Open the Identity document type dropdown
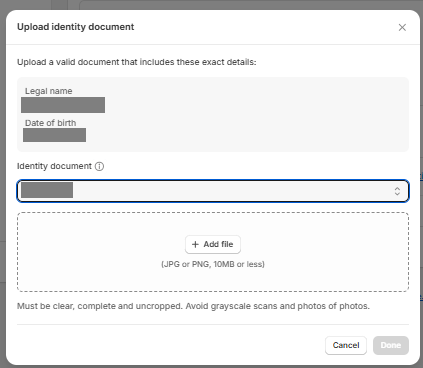 click(x=213, y=191)
